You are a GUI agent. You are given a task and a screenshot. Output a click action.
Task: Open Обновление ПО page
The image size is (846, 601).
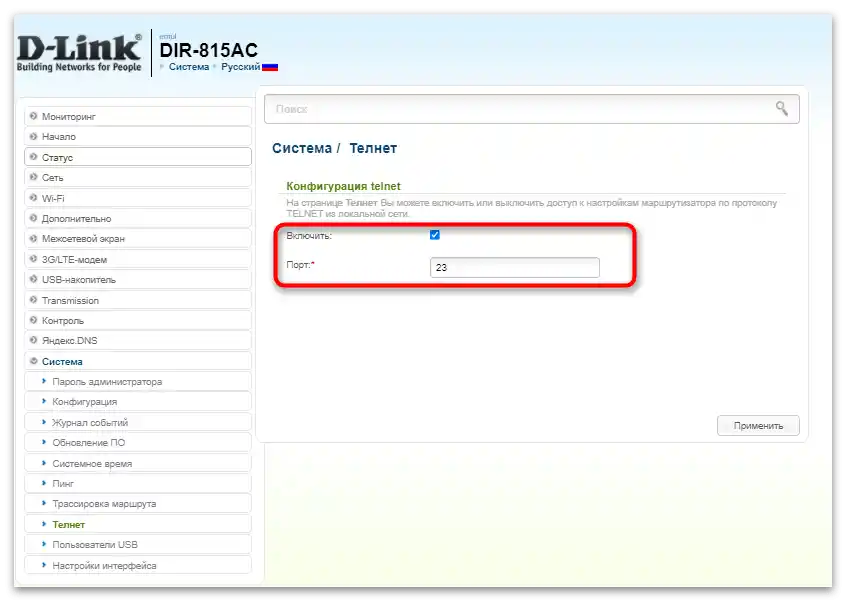[138, 442]
